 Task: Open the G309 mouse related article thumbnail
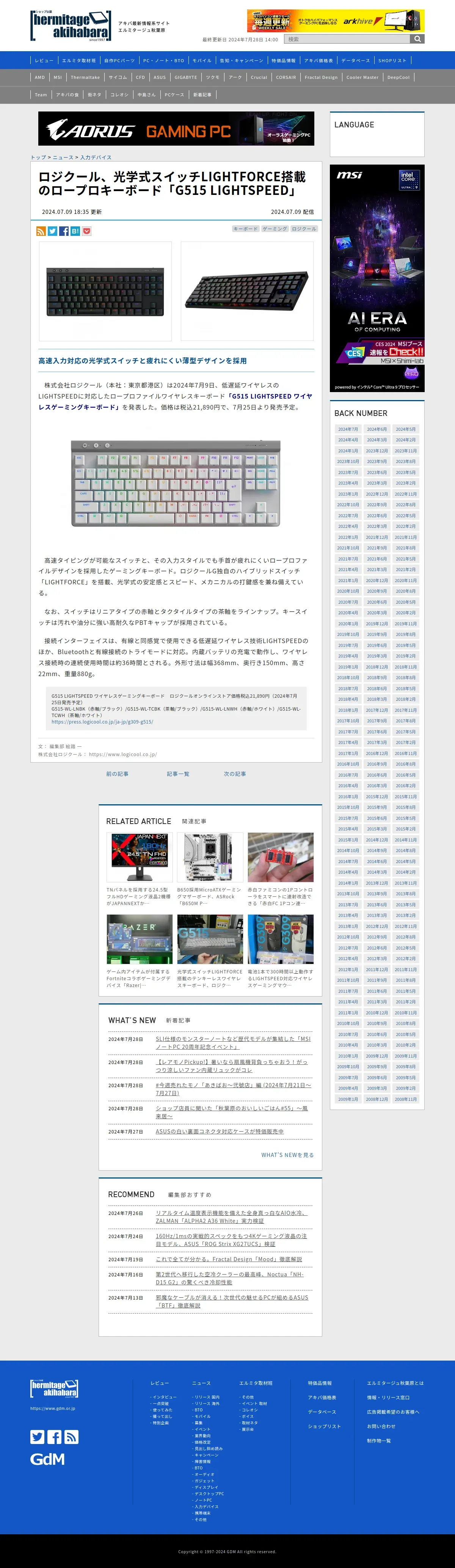tap(281, 939)
